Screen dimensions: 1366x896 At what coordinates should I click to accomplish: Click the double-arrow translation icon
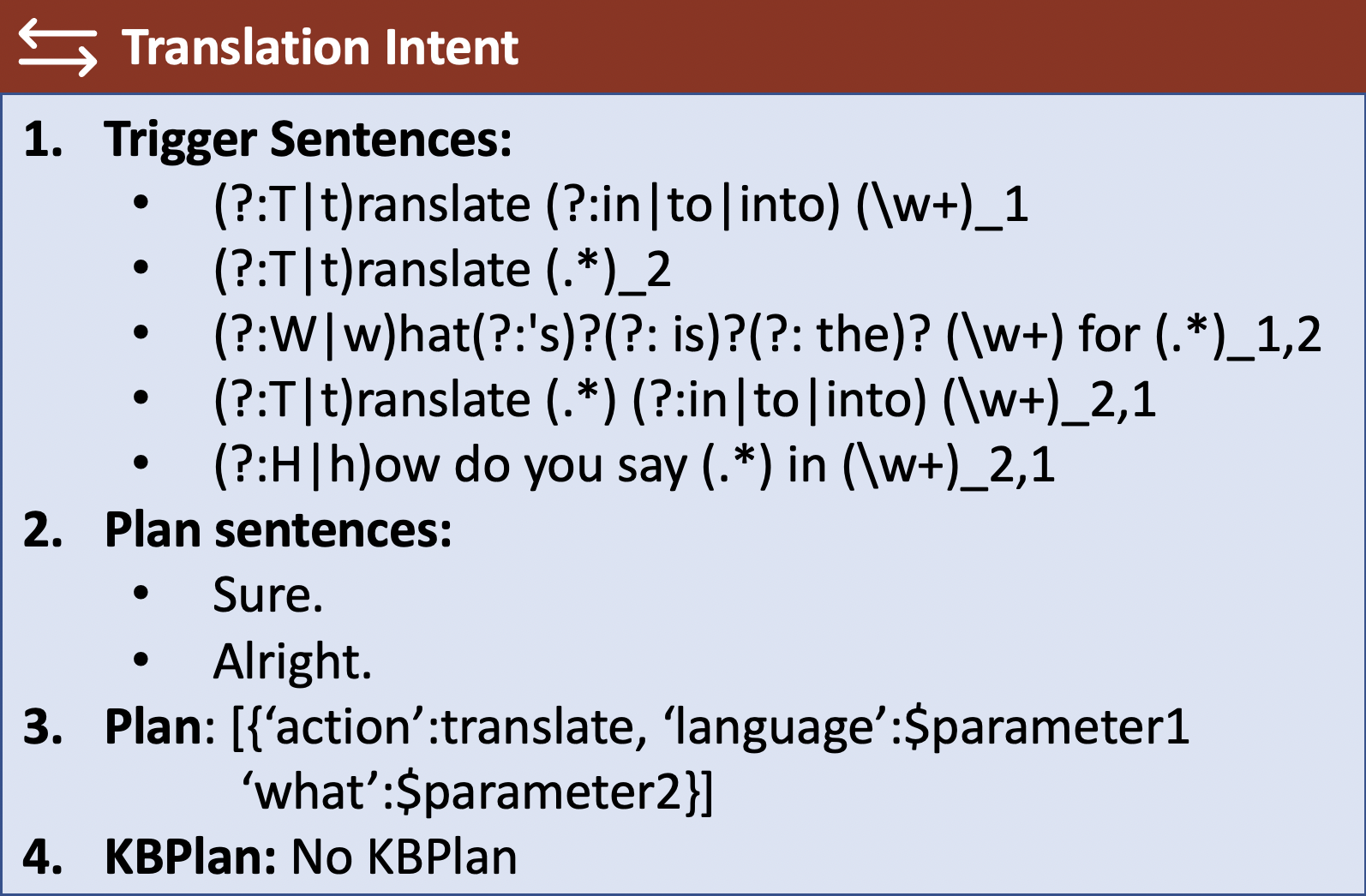(x=57, y=48)
